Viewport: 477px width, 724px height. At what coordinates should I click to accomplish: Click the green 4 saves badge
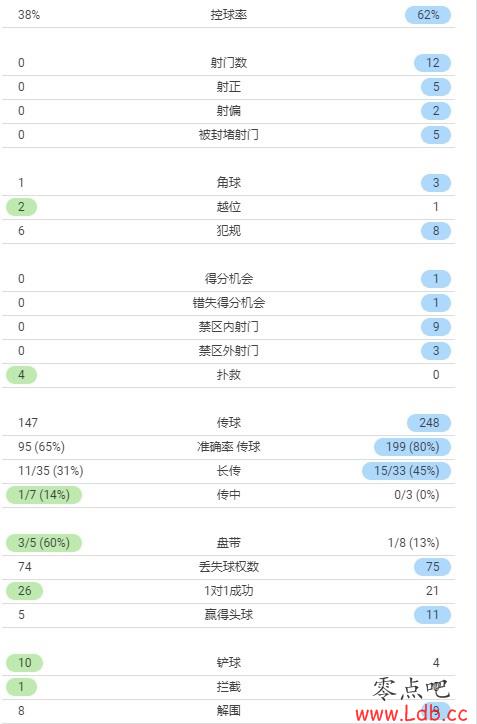21,375
